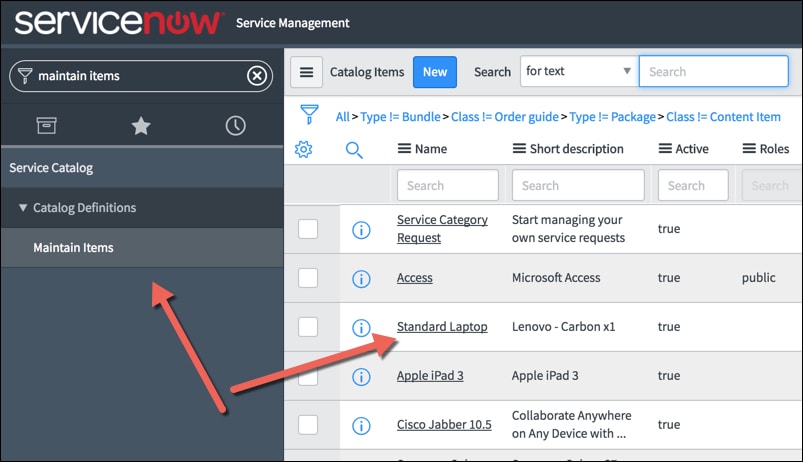Image resolution: width=803 pixels, height=462 pixels.
Task: Open the Favorites star tab
Action: pos(141,125)
